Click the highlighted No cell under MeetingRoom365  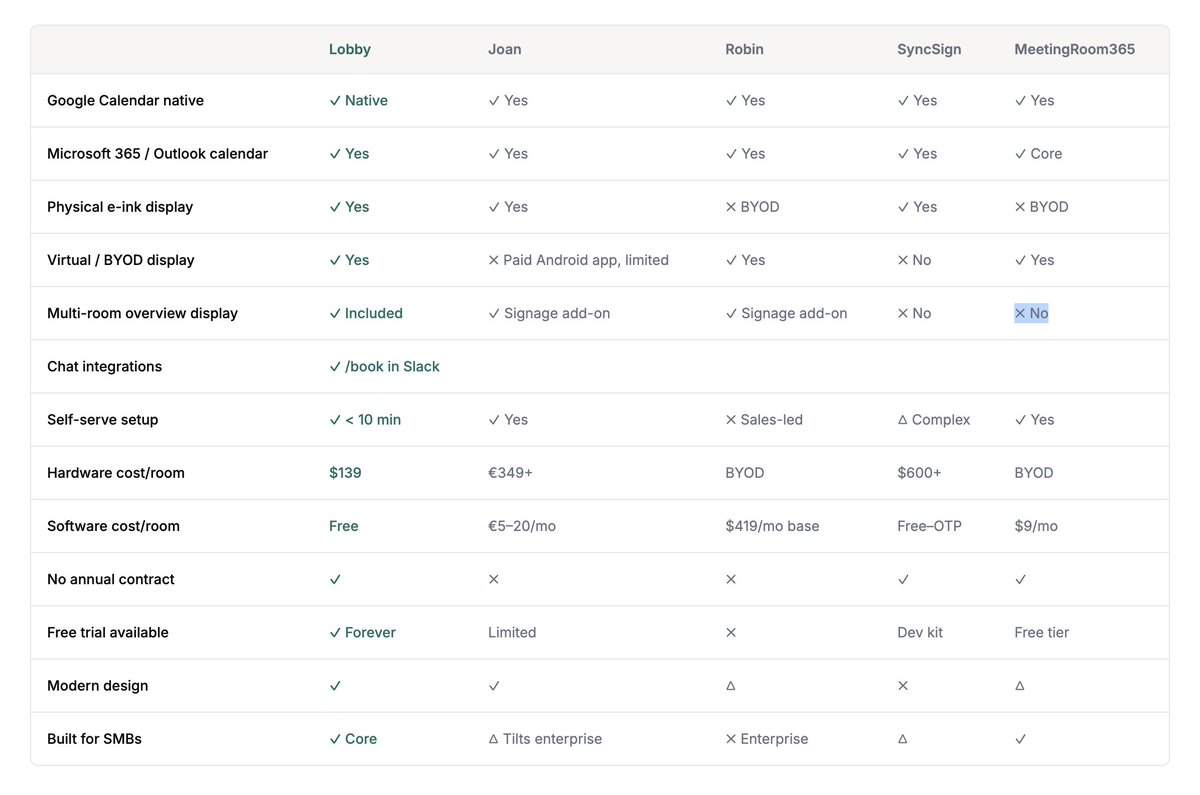tap(1031, 313)
